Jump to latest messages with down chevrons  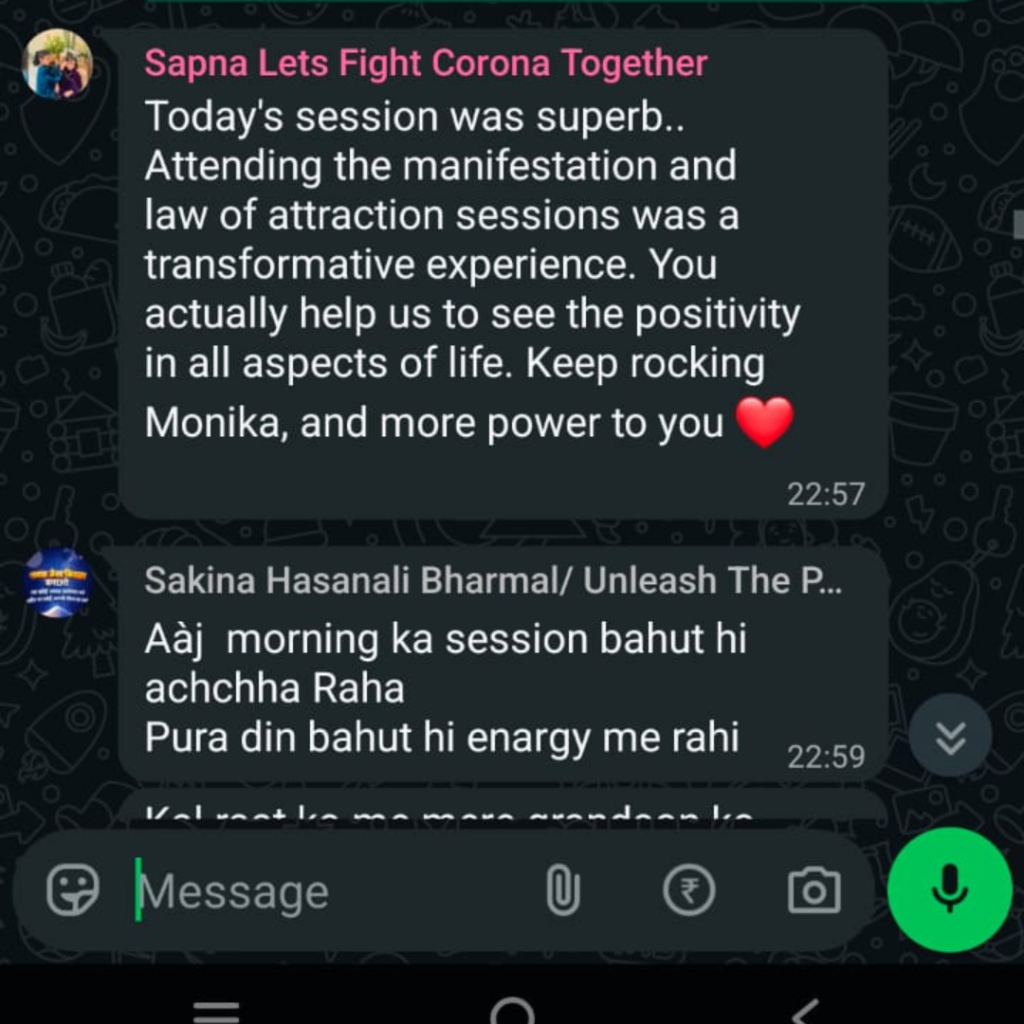[950, 737]
